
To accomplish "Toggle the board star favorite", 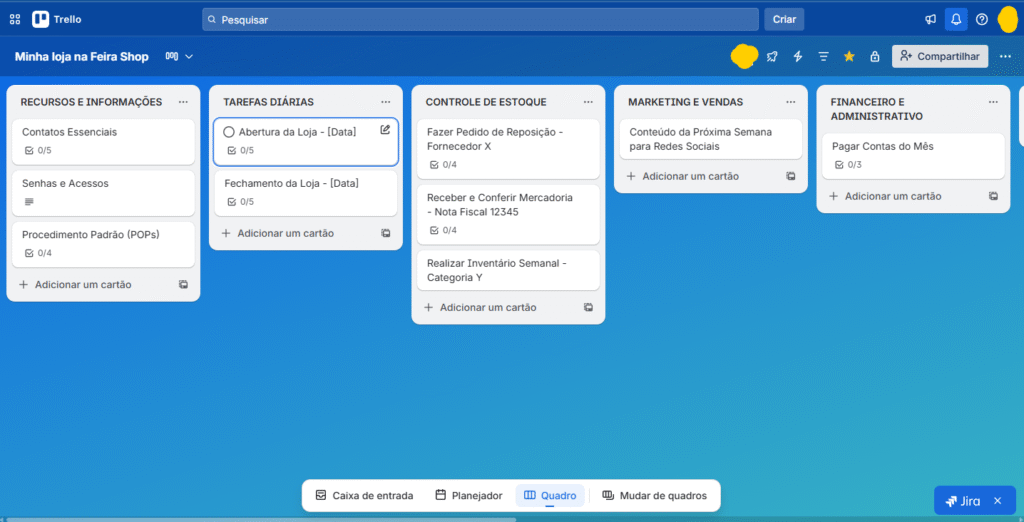I will point(849,57).
